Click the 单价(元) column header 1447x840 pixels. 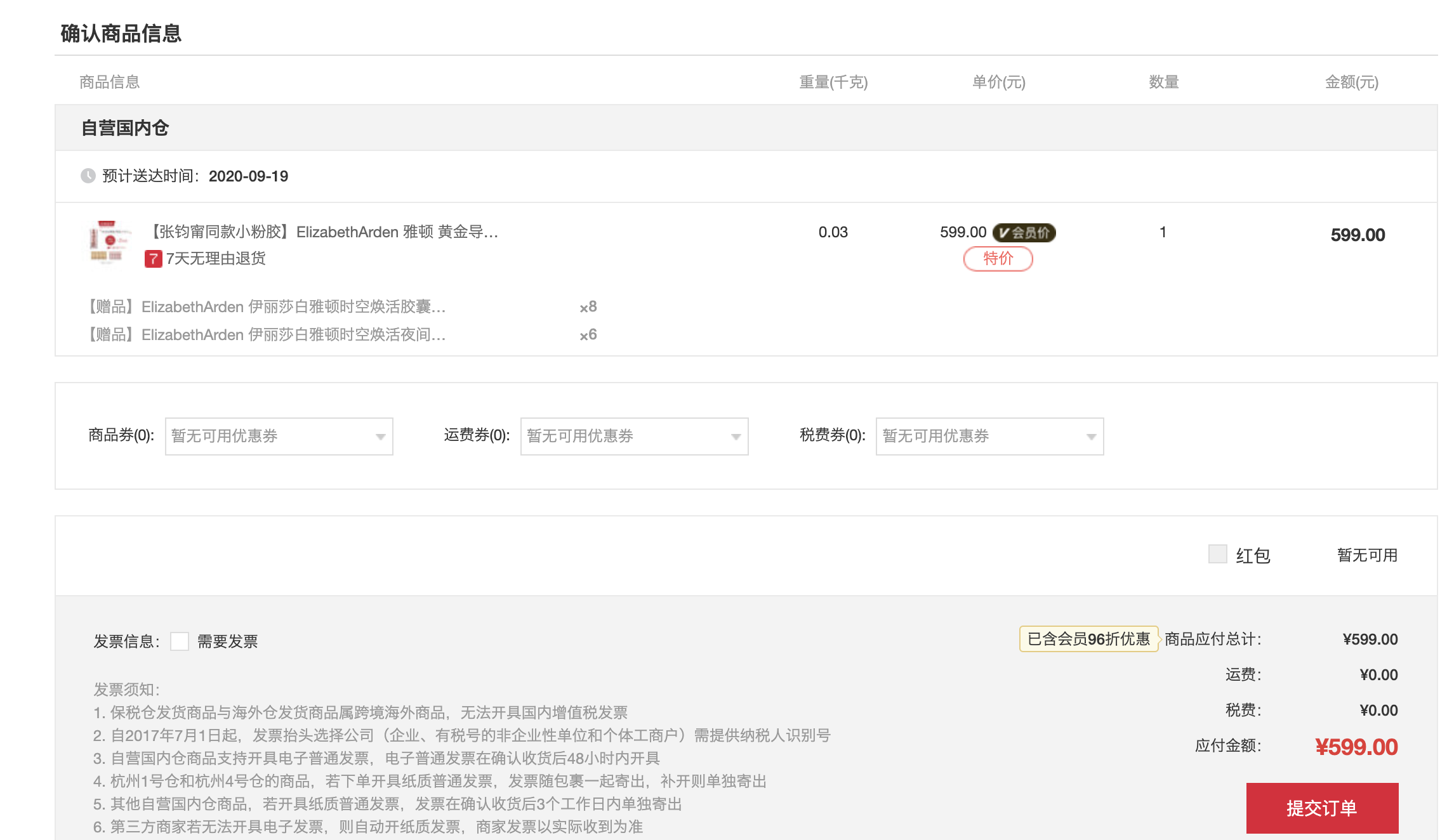point(999,82)
